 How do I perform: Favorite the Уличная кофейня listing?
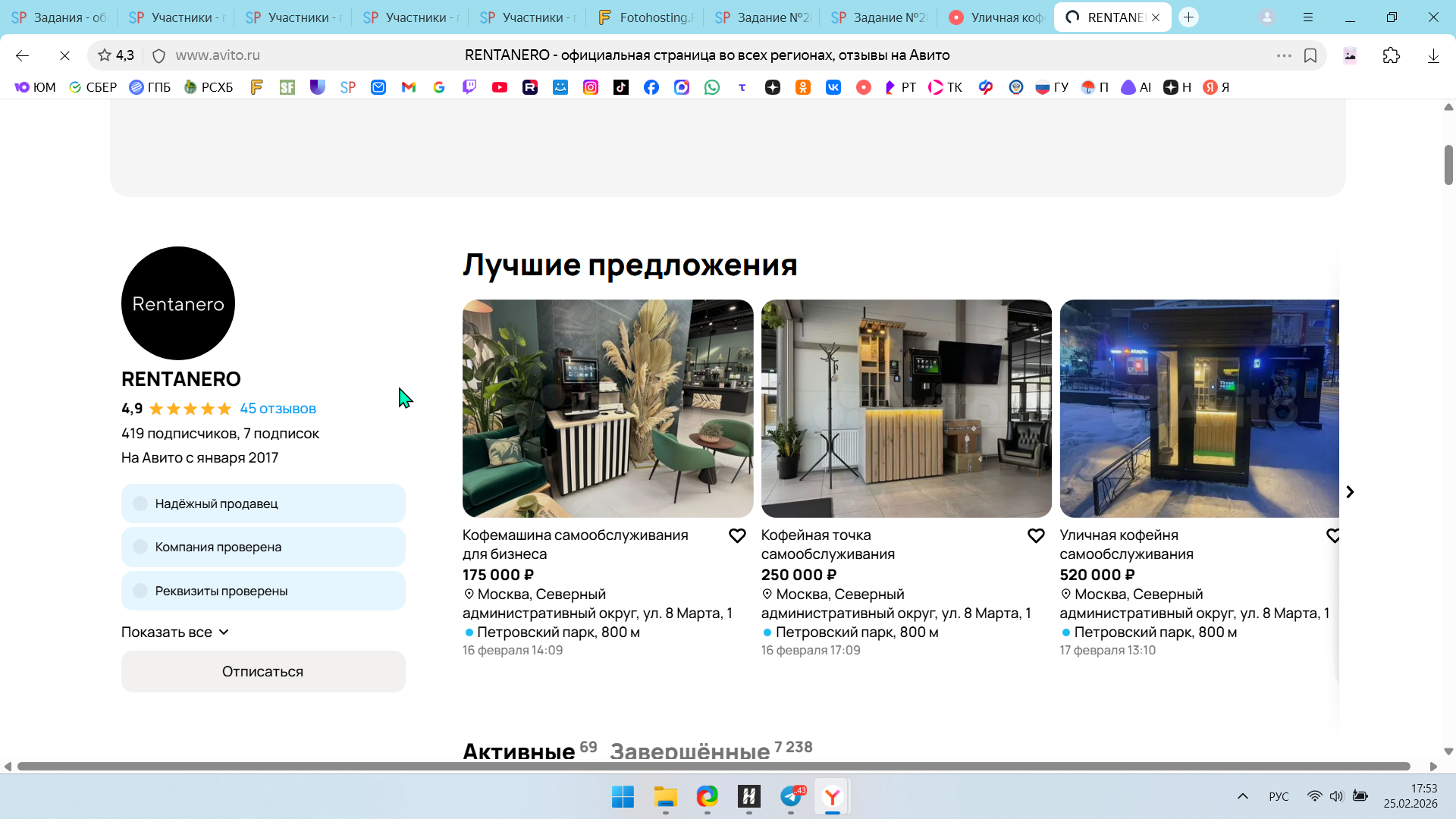pyautogui.click(x=1332, y=536)
